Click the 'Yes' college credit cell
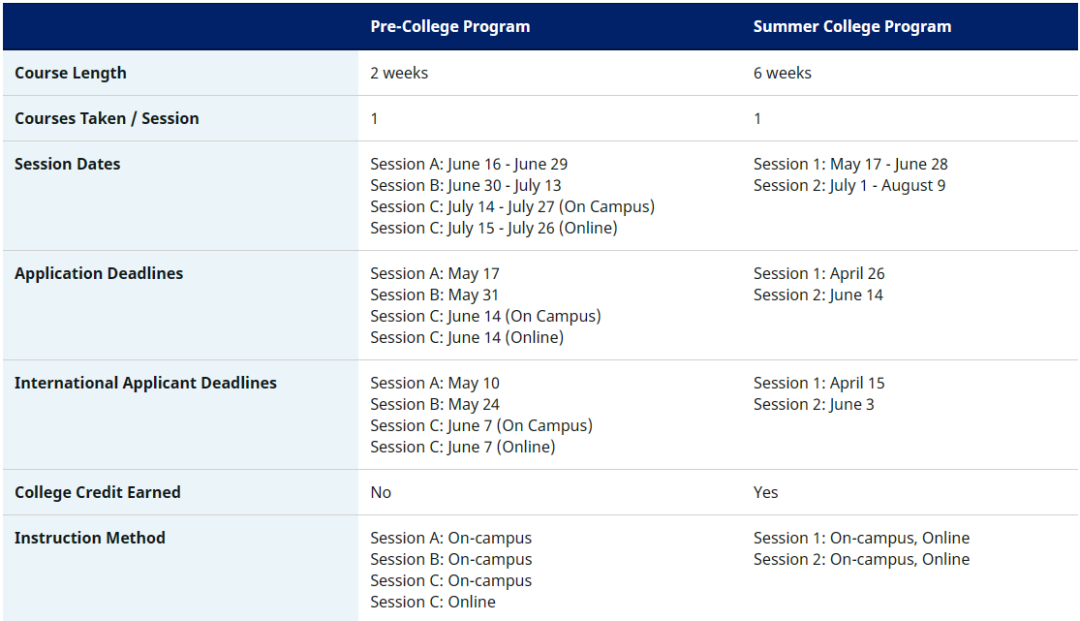This screenshot has width=1080, height=621. pos(765,492)
